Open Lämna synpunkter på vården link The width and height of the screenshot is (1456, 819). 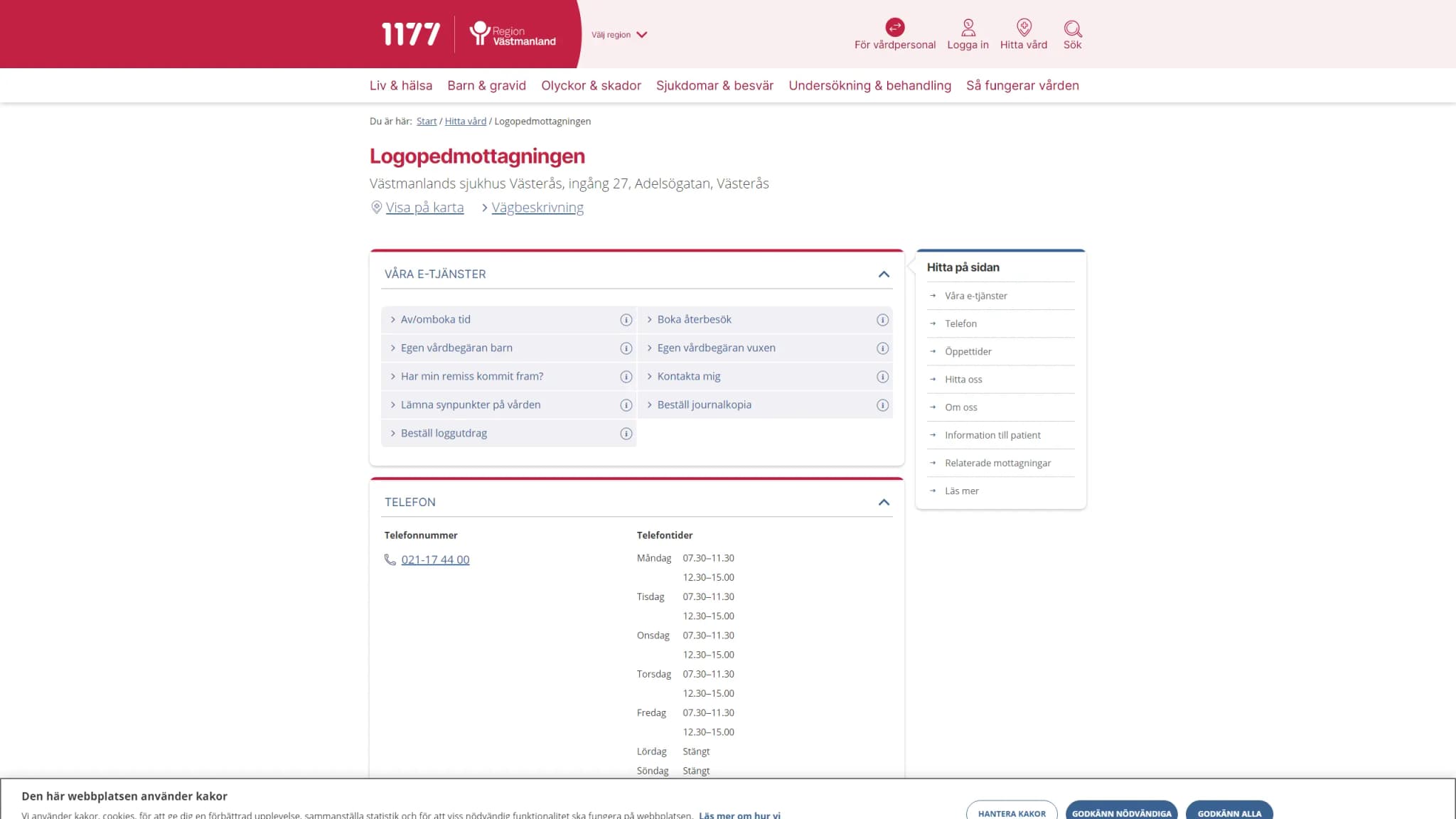click(470, 405)
